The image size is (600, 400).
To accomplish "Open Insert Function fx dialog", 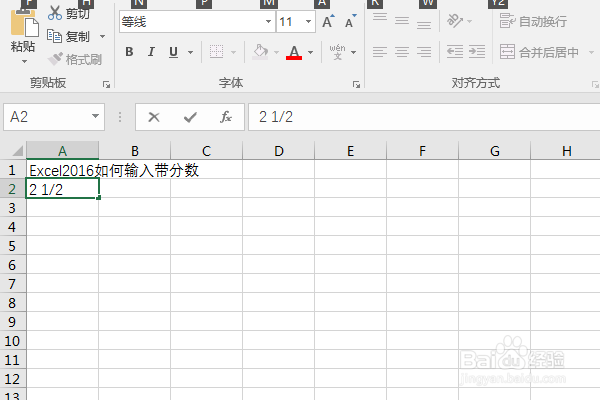I will pyautogui.click(x=226, y=117).
